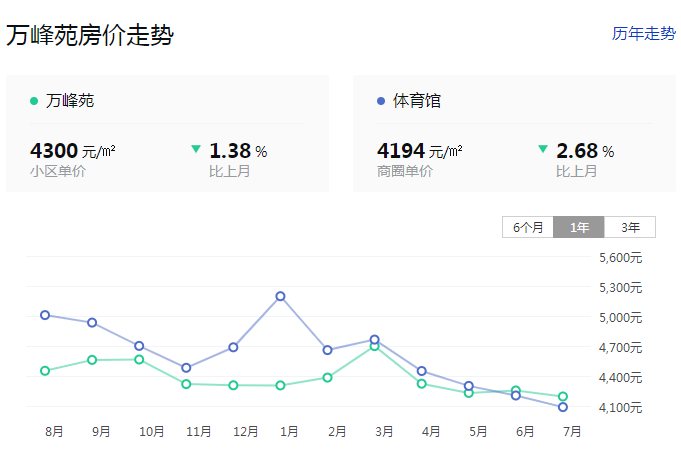Select the green data point for 8月

pyautogui.click(x=45, y=371)
